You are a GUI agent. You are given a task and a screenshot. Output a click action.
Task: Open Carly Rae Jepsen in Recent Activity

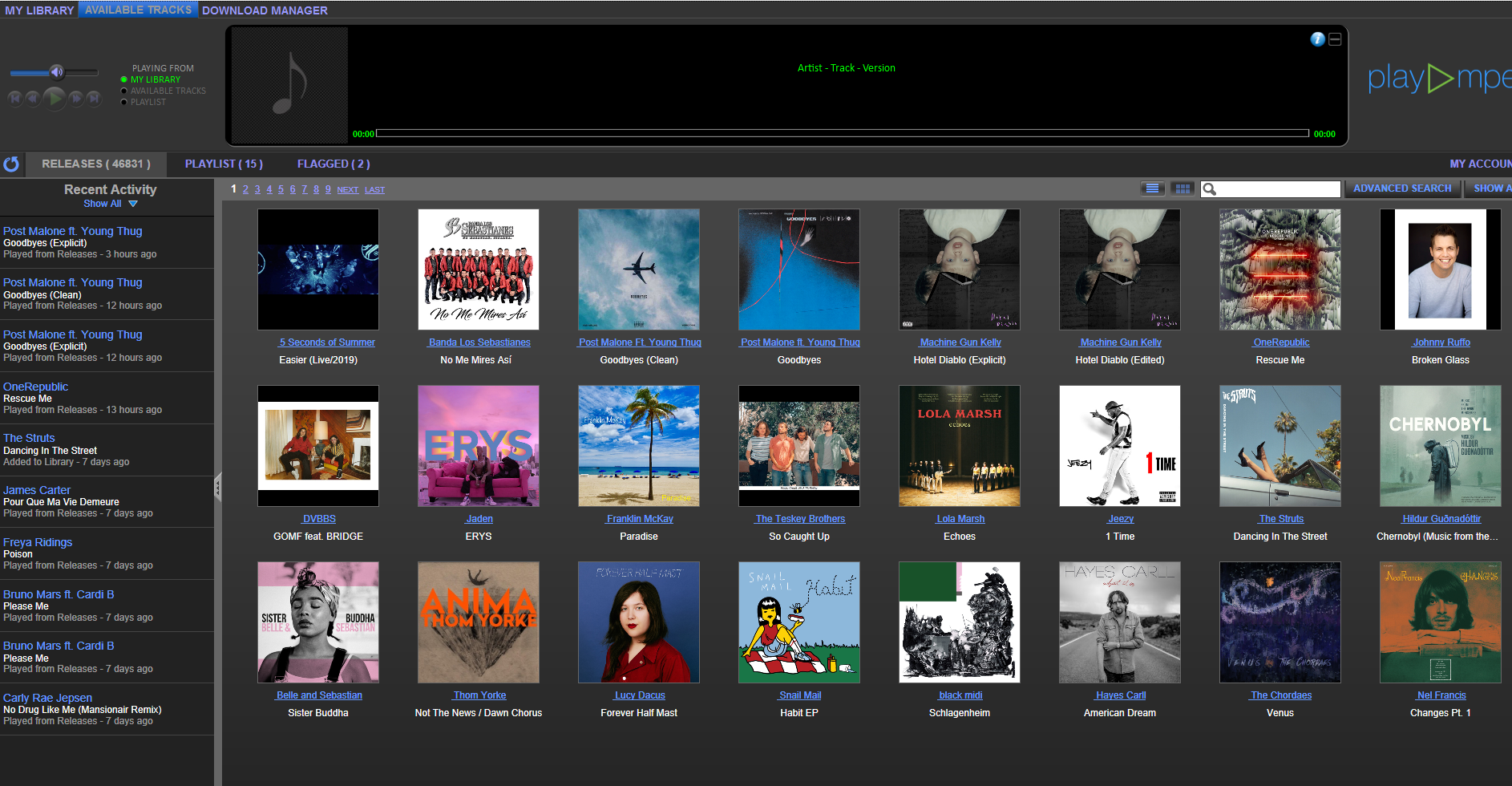click(47, 698)
